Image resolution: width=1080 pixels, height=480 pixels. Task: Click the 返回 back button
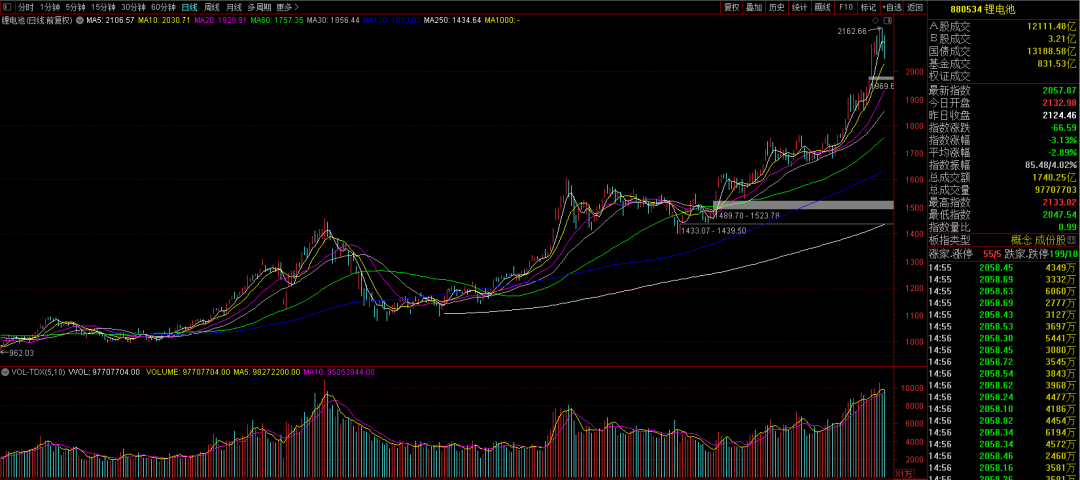[x=914, y=7]
